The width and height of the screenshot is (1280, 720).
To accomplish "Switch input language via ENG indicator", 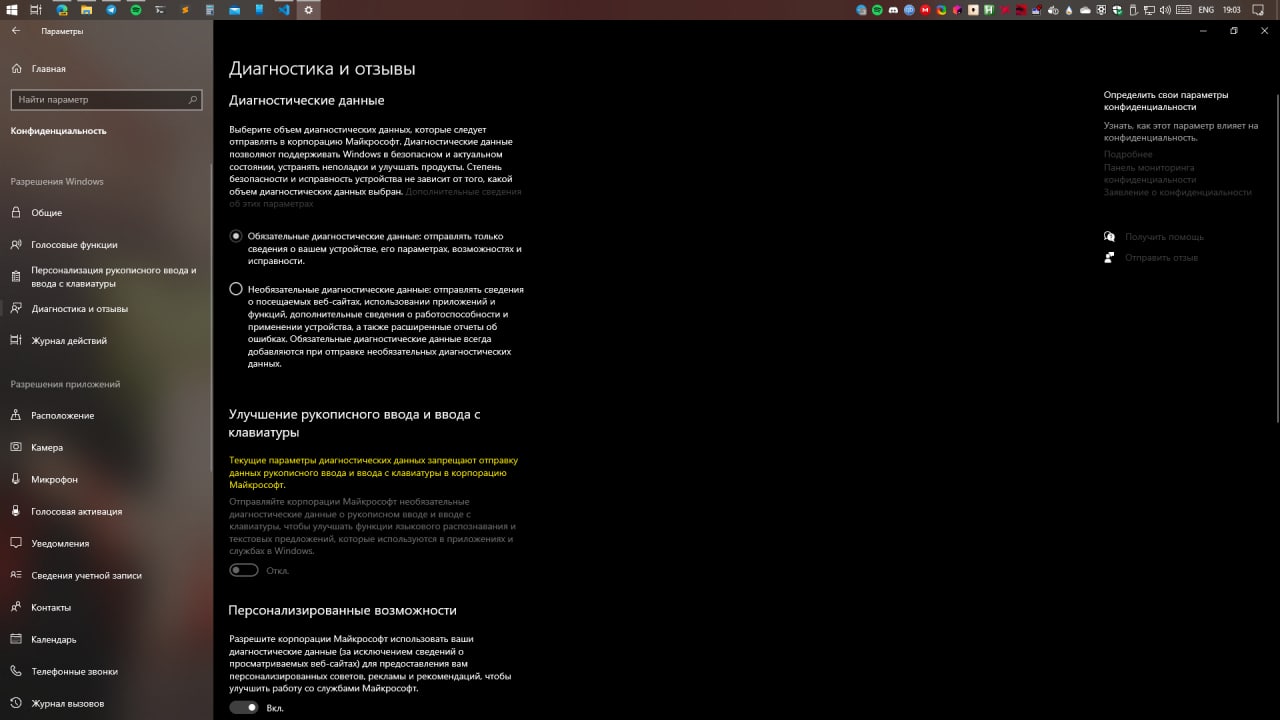I will [x=1206, y=10].
